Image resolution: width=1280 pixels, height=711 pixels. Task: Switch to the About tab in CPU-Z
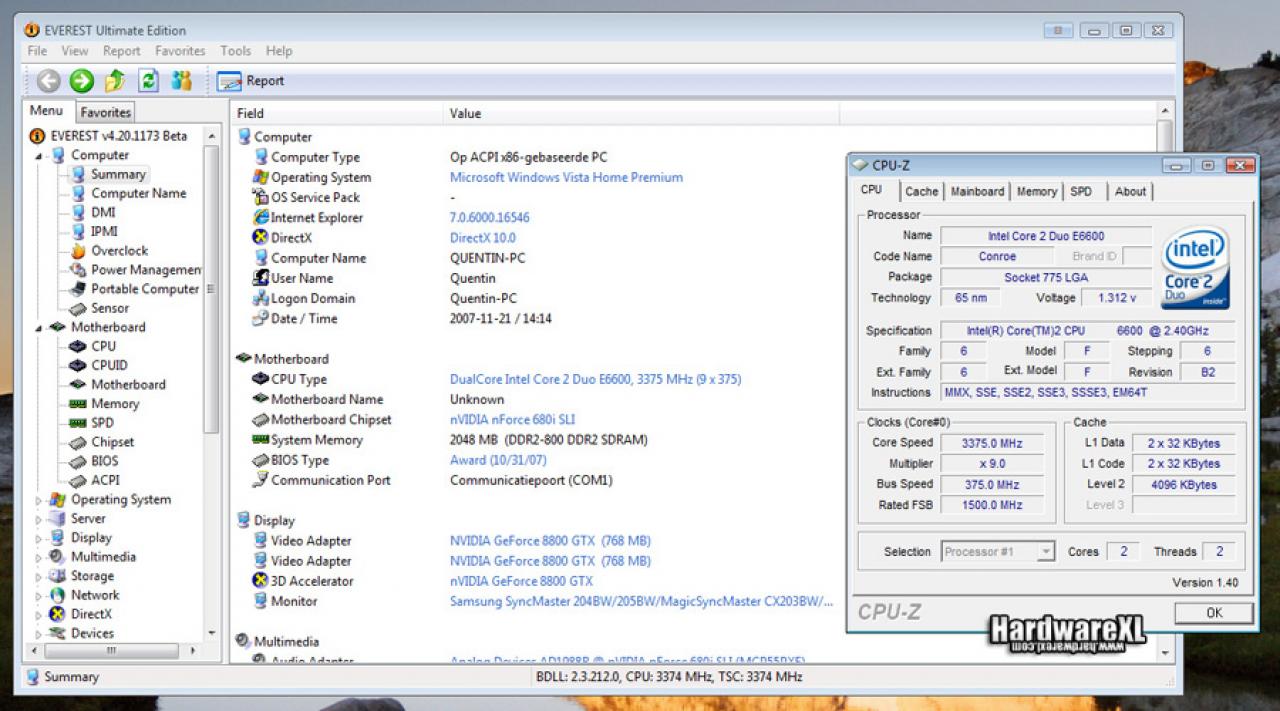[1130, 191]
